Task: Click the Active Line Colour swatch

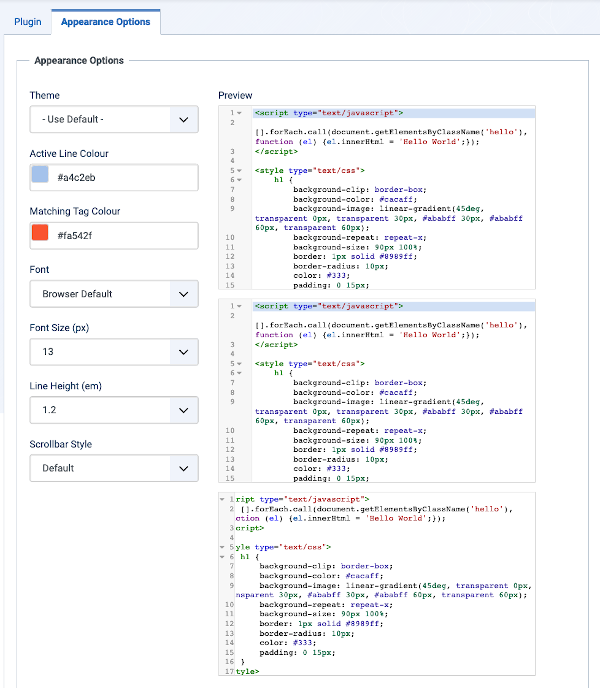Action: [x=40, y=174]
